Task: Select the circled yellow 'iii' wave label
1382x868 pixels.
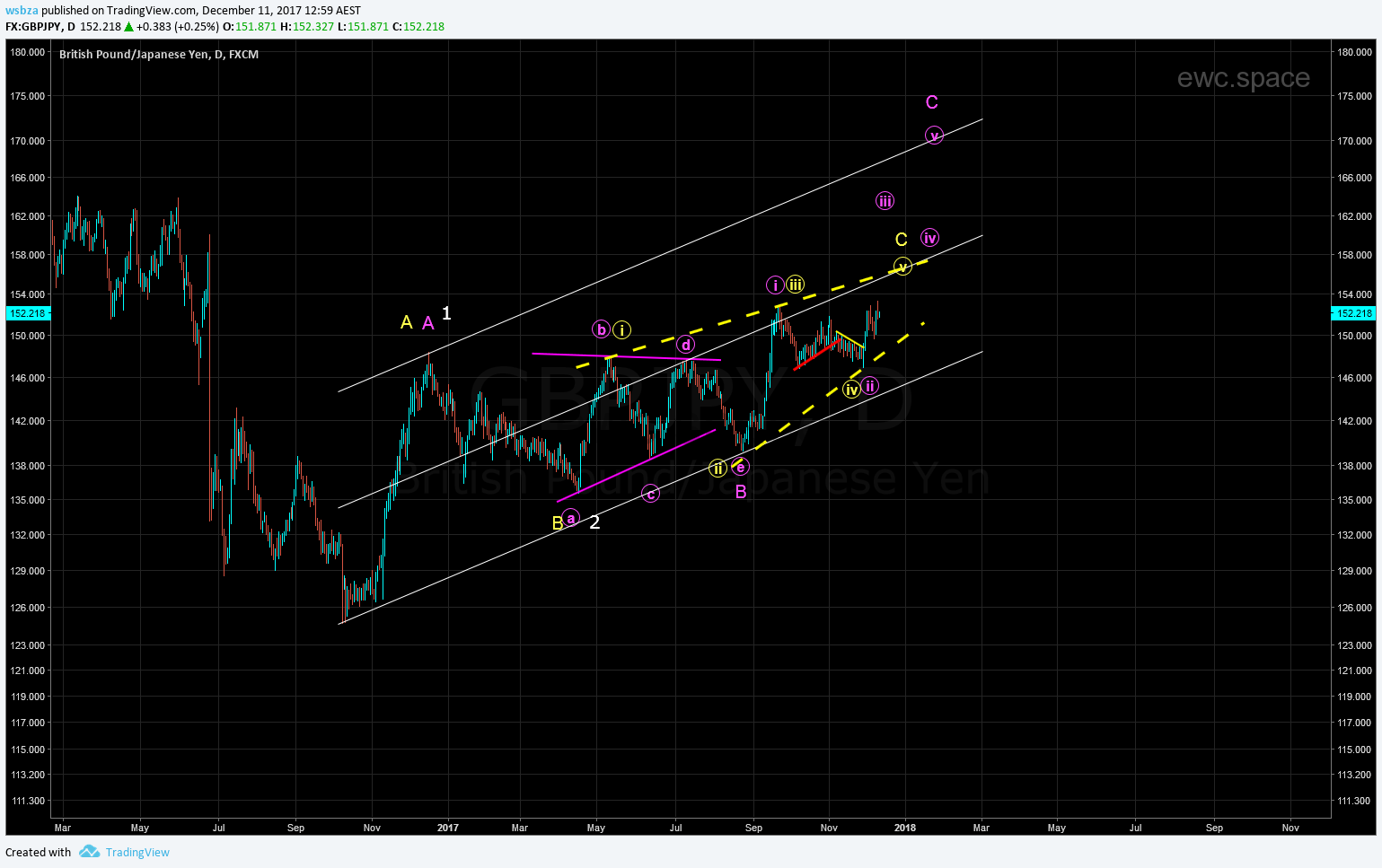Action: pos(796,285)
